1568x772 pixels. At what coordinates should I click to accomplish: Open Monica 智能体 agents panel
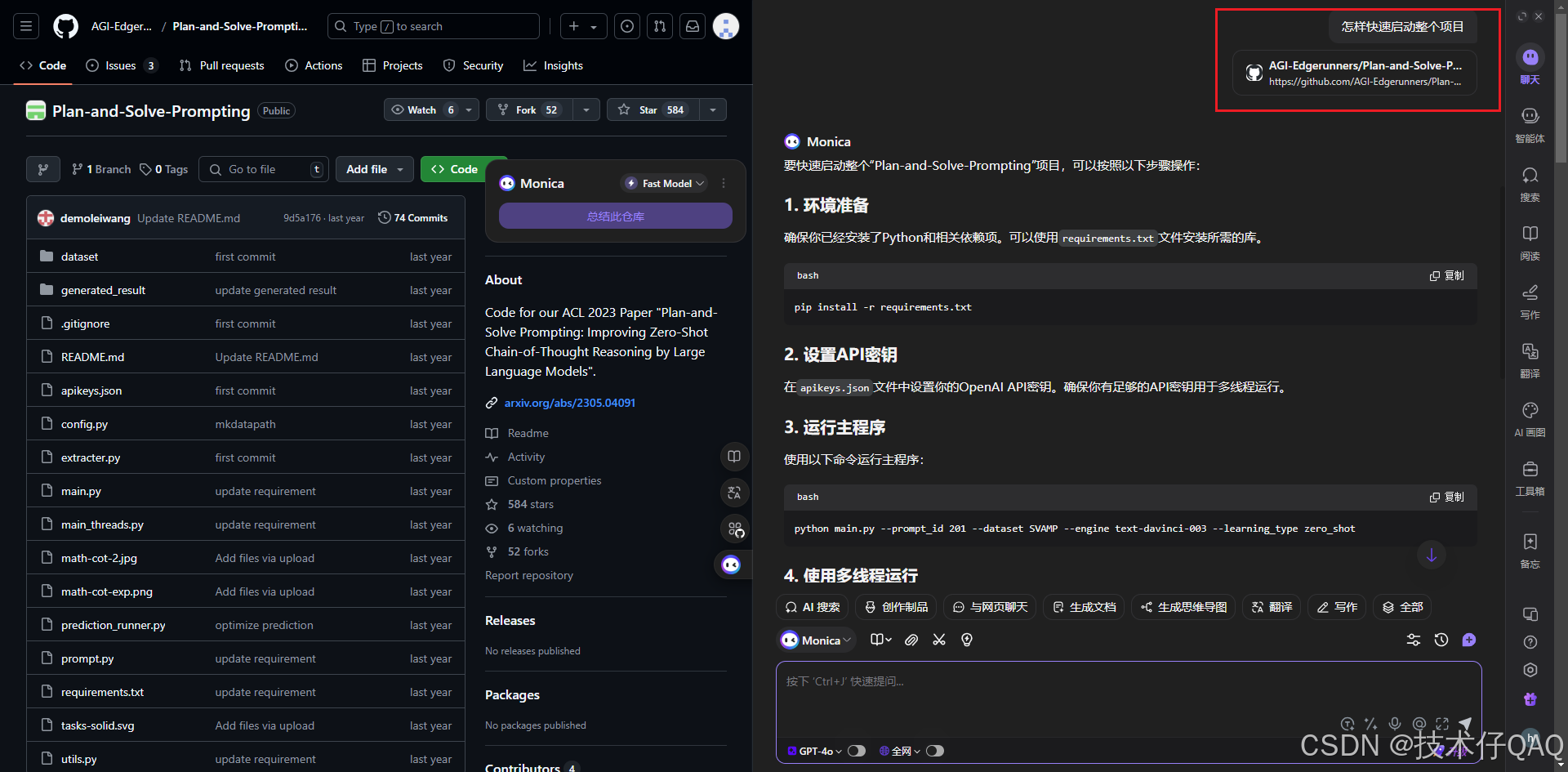1530,124
